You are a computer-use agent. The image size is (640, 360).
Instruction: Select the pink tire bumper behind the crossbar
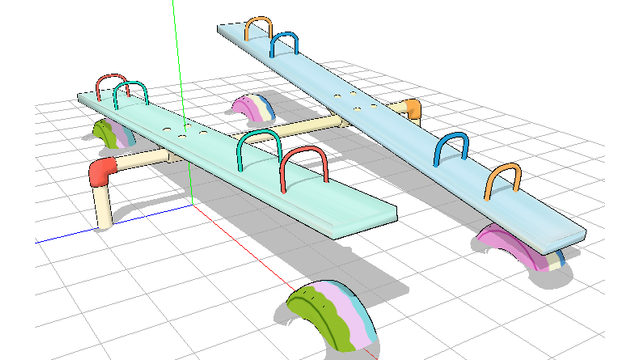(253, 107)
